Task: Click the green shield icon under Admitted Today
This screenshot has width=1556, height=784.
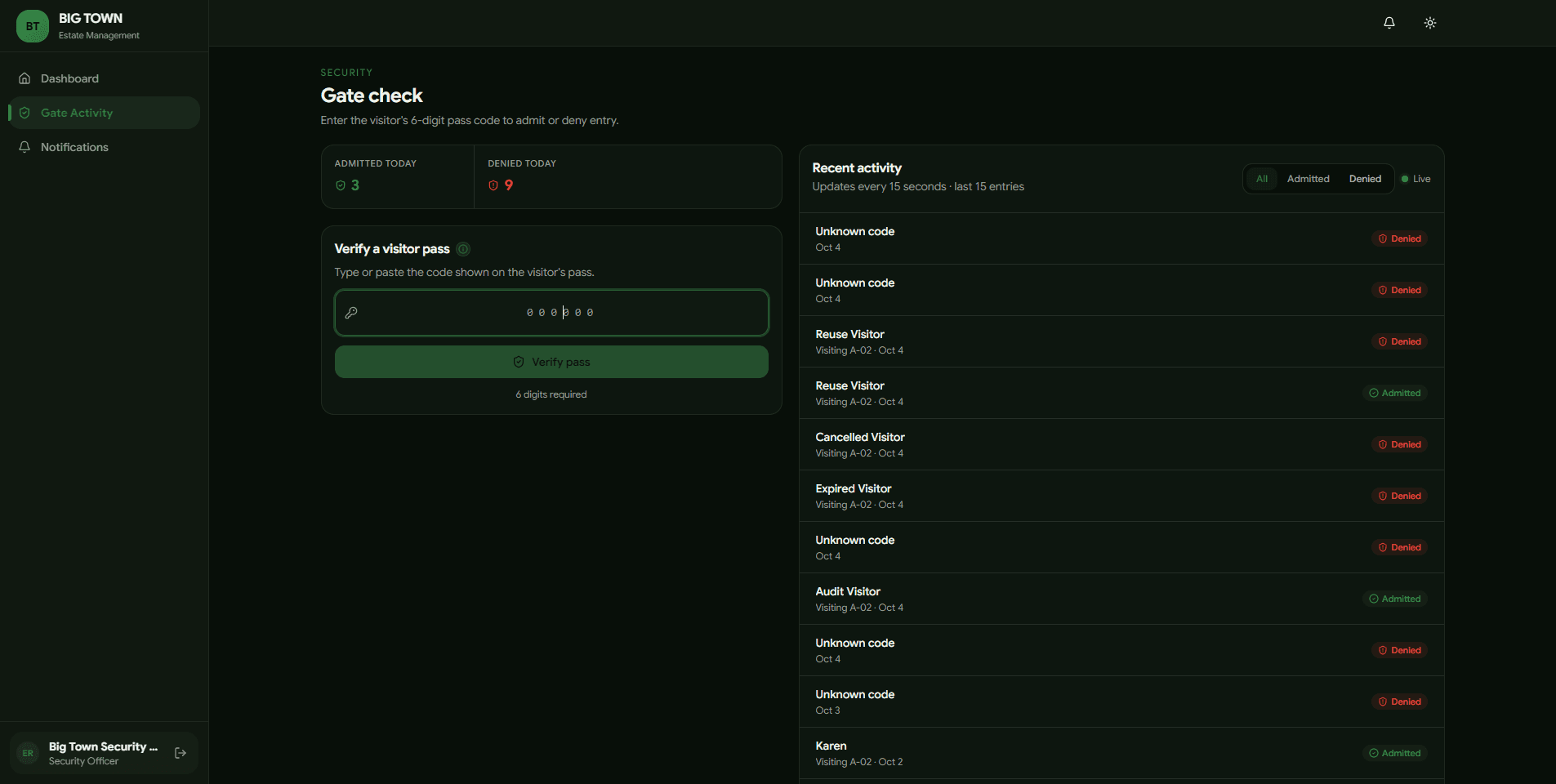Action: (341, 185)
